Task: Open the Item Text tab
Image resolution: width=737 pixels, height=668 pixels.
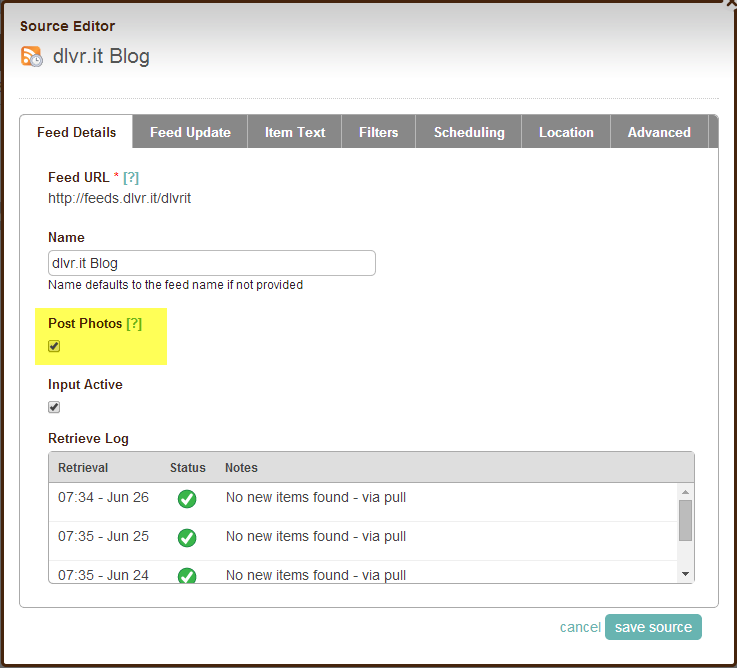Action: click(295, 132)
